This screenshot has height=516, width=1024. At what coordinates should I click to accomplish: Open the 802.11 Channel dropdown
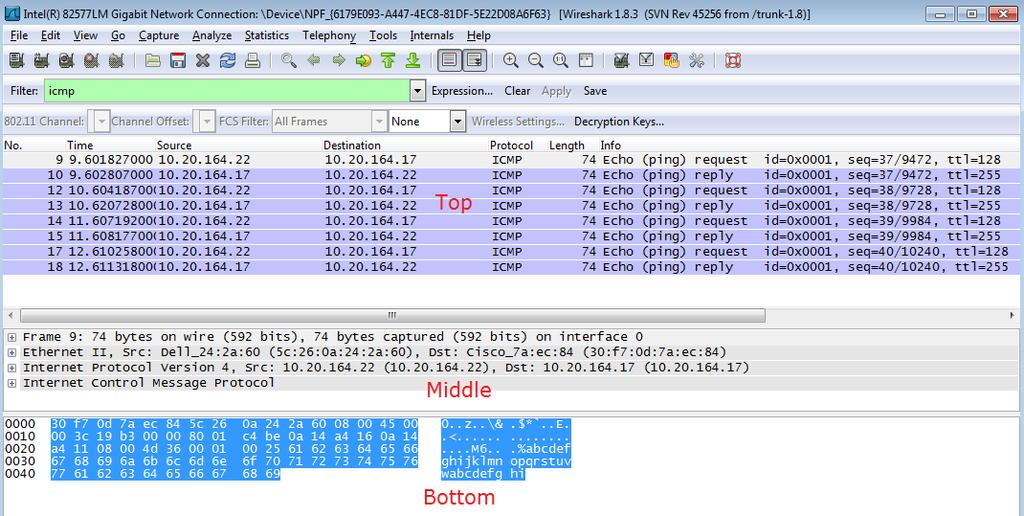[x=102, y=121]
